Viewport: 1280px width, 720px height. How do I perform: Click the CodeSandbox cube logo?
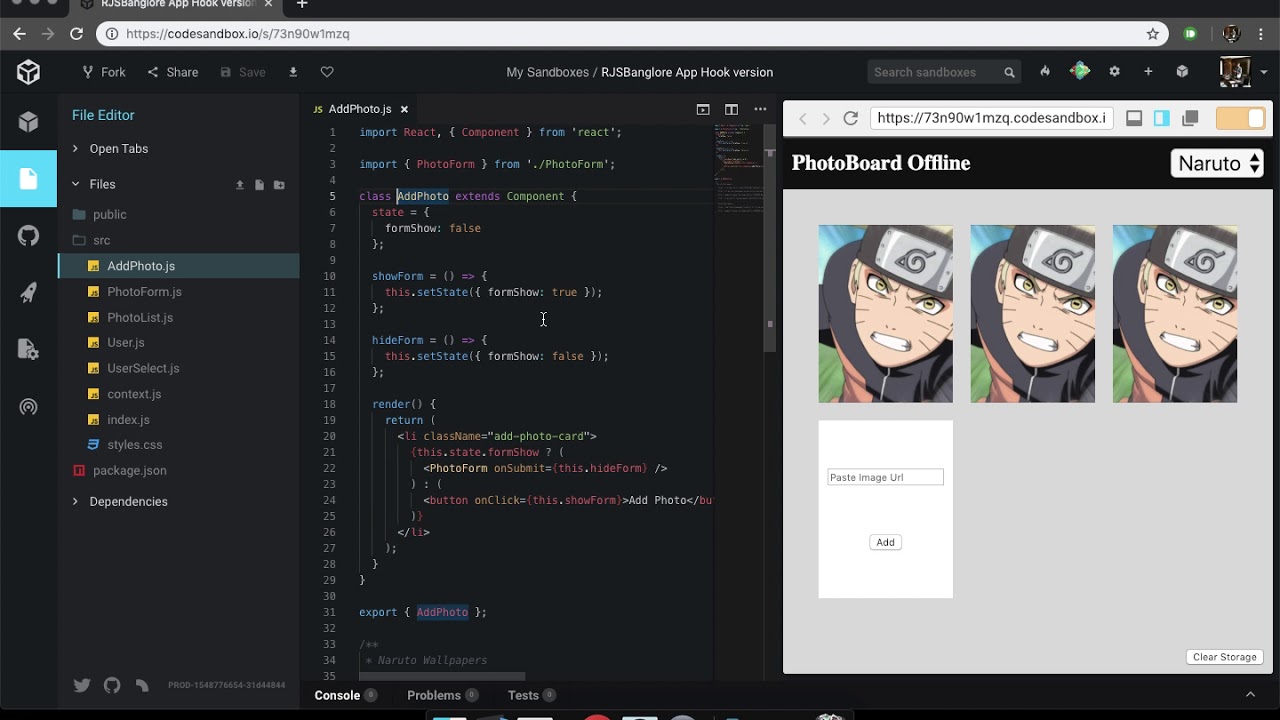click(x=28, y=72)
